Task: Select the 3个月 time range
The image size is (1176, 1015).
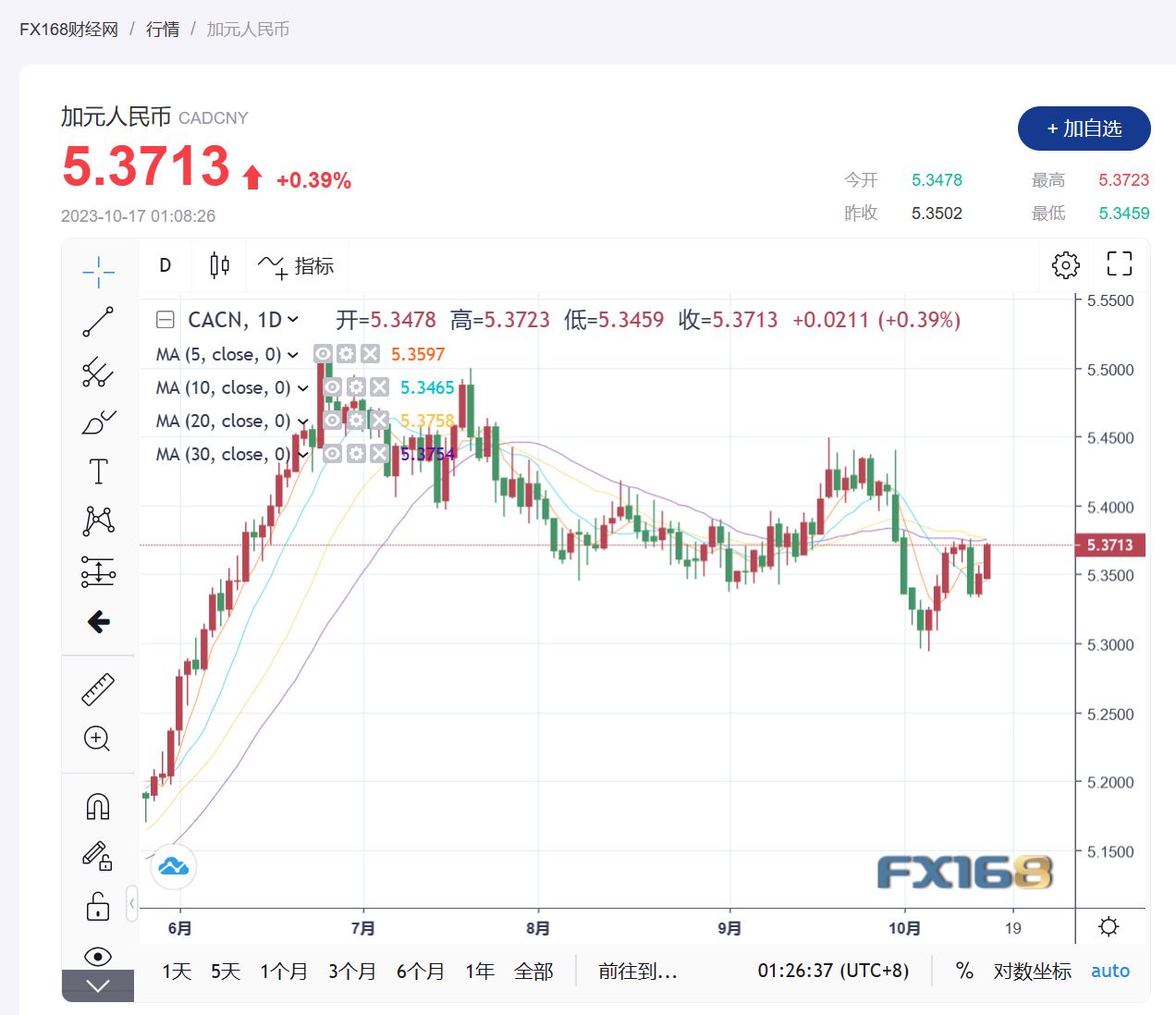Action: click(352, 972)
